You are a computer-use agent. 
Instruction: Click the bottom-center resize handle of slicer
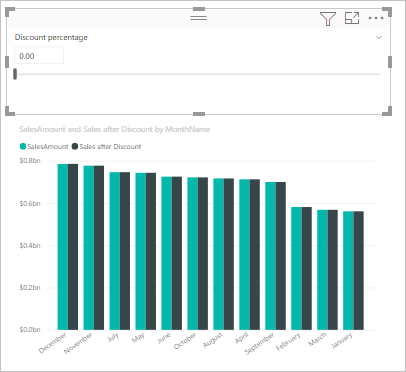click(x=199, y=114)
